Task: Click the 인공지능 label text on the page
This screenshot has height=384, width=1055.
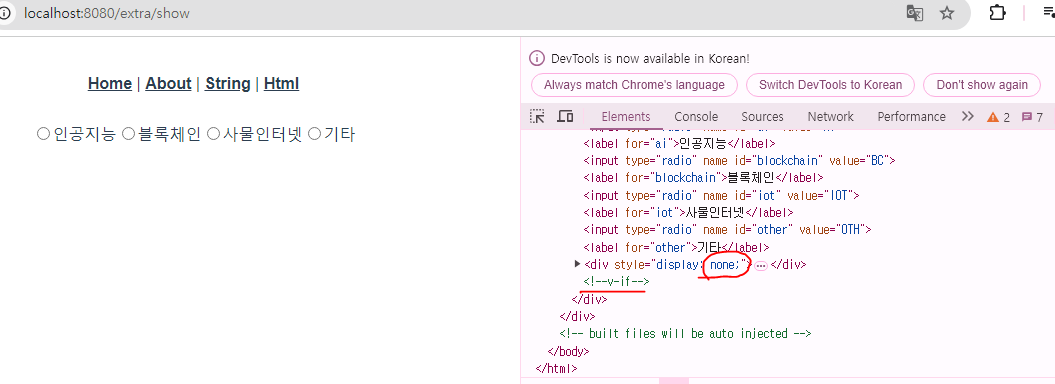Action: click(85, 135)
